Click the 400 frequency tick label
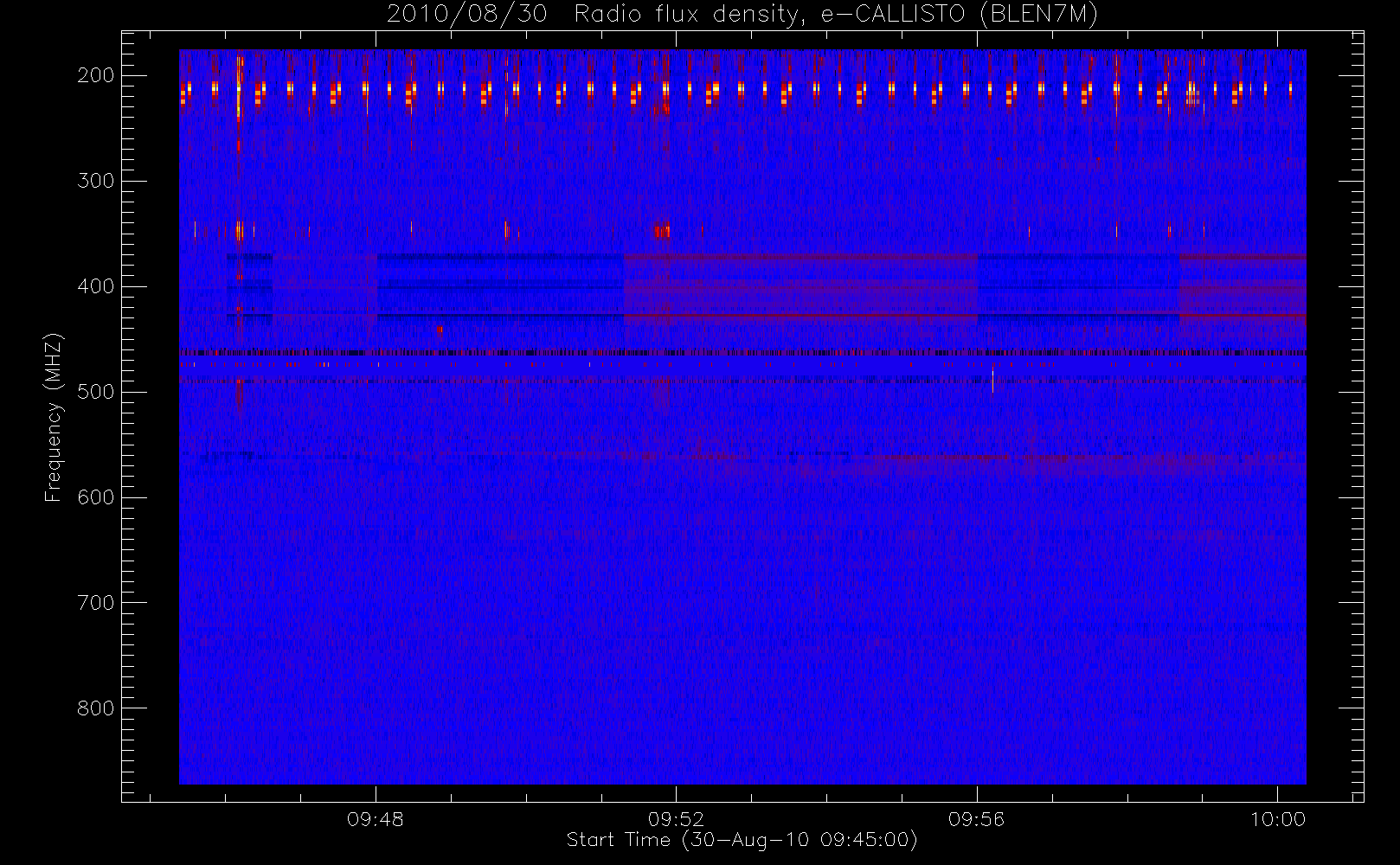 click(x=96, y=286)
